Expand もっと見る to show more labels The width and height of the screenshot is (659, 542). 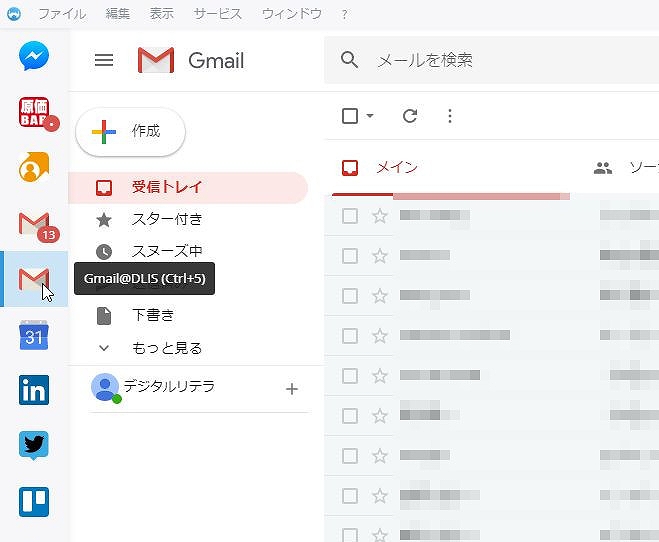tap(167, 348)
